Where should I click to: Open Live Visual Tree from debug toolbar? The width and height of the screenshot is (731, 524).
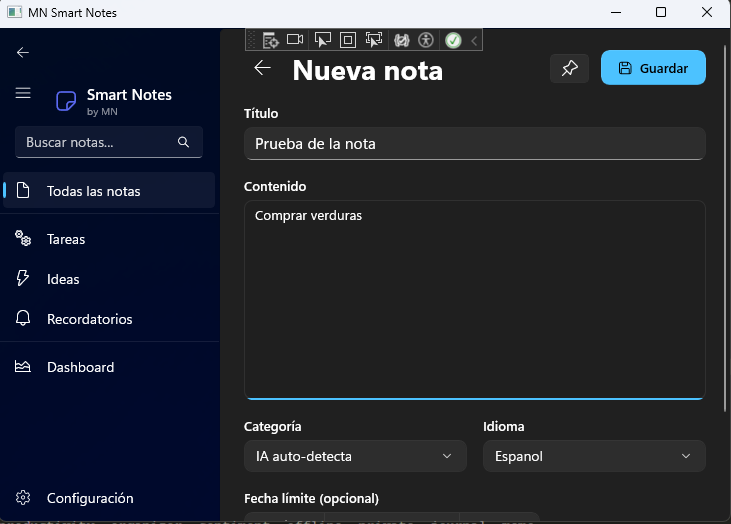[270, 40]
